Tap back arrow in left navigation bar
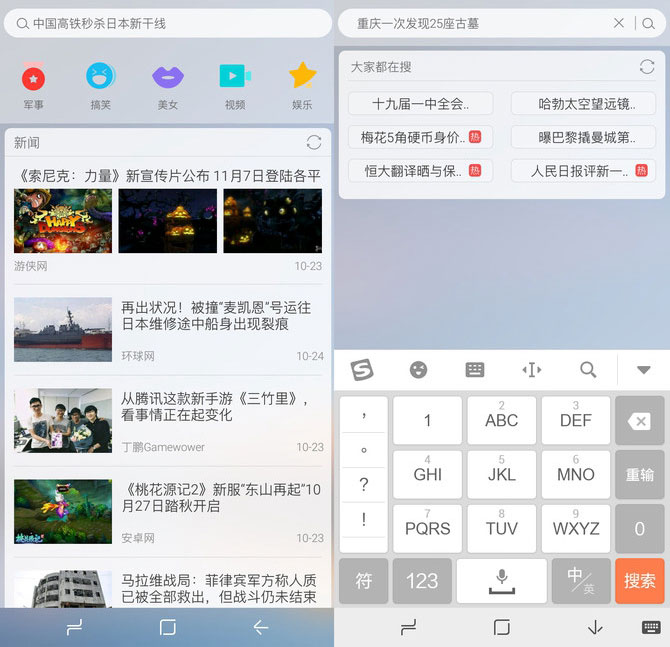 tap(261, 628)
